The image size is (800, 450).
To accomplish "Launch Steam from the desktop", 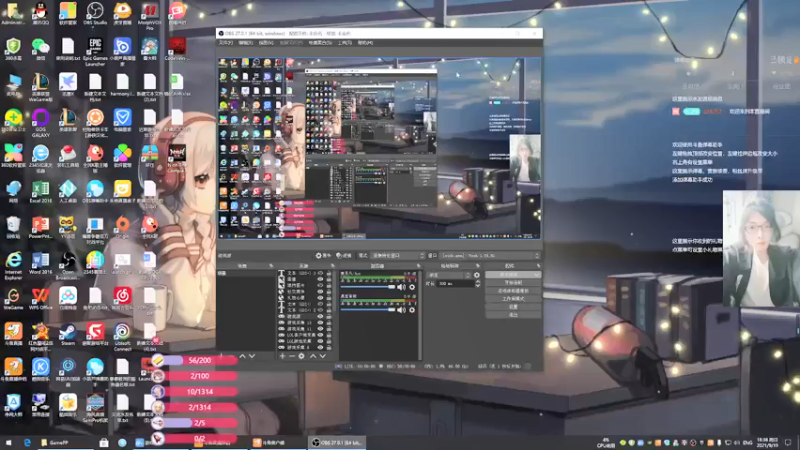I will (68, 335).
